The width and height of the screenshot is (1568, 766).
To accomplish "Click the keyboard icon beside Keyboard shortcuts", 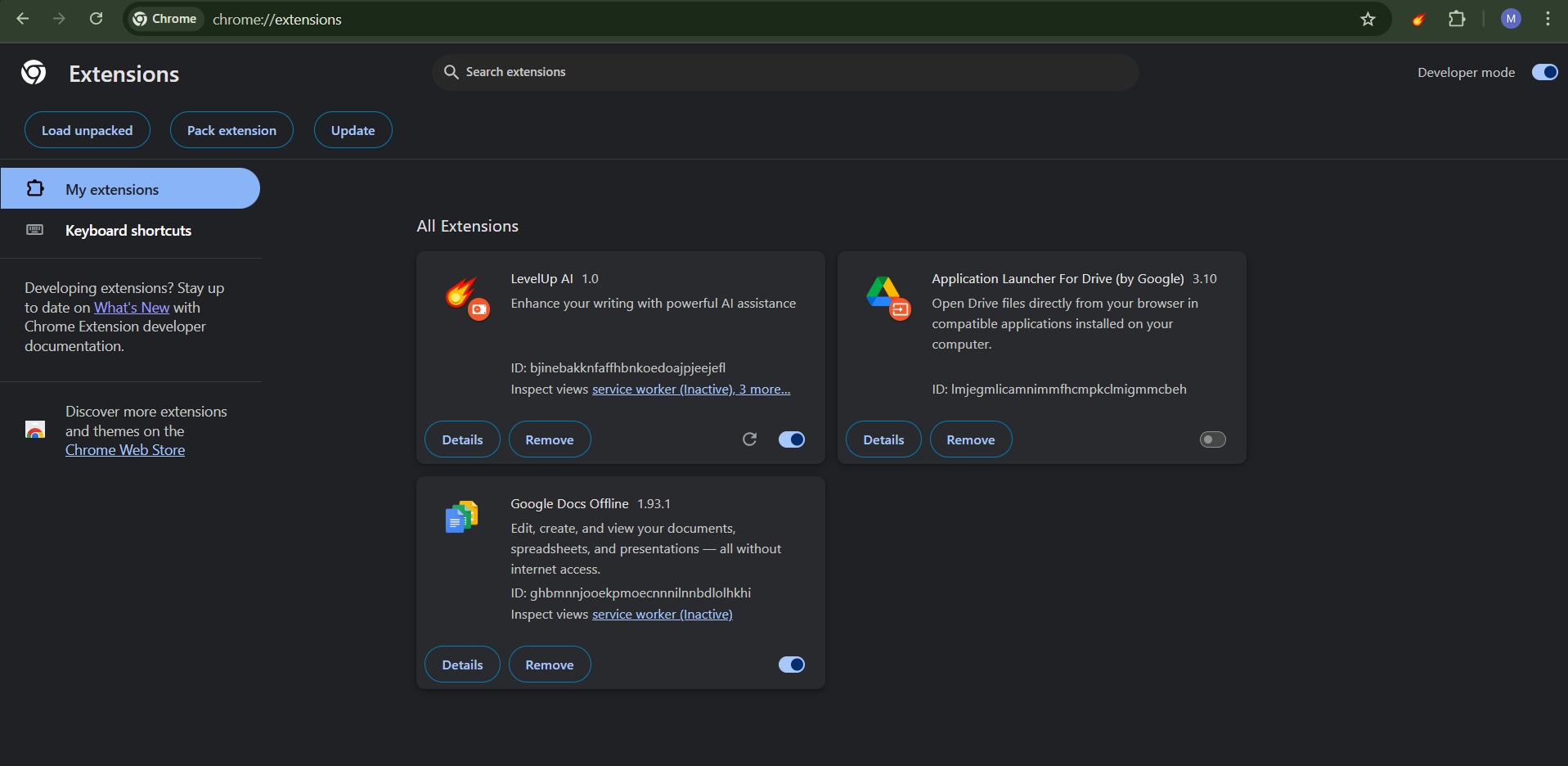I will click(x=35, y=230).
